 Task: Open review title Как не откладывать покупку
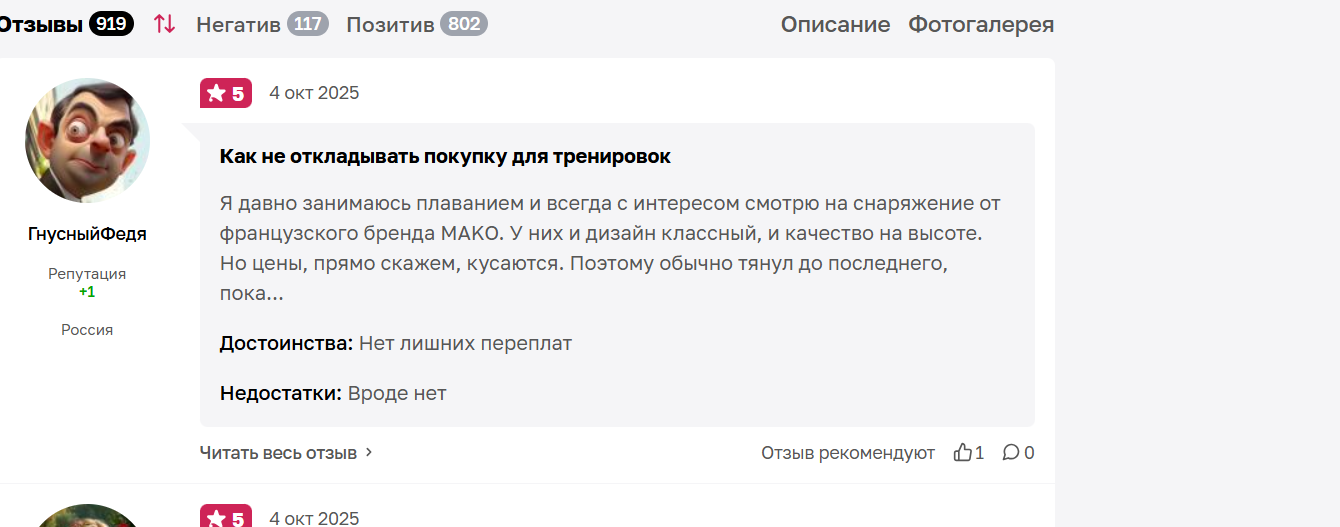pyautogui.click(x=445, y=157)
